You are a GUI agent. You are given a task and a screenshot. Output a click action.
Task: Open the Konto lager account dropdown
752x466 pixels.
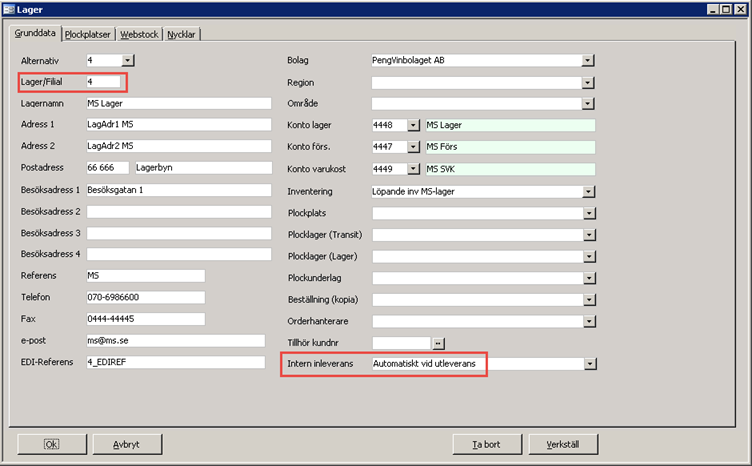[414, 125]
